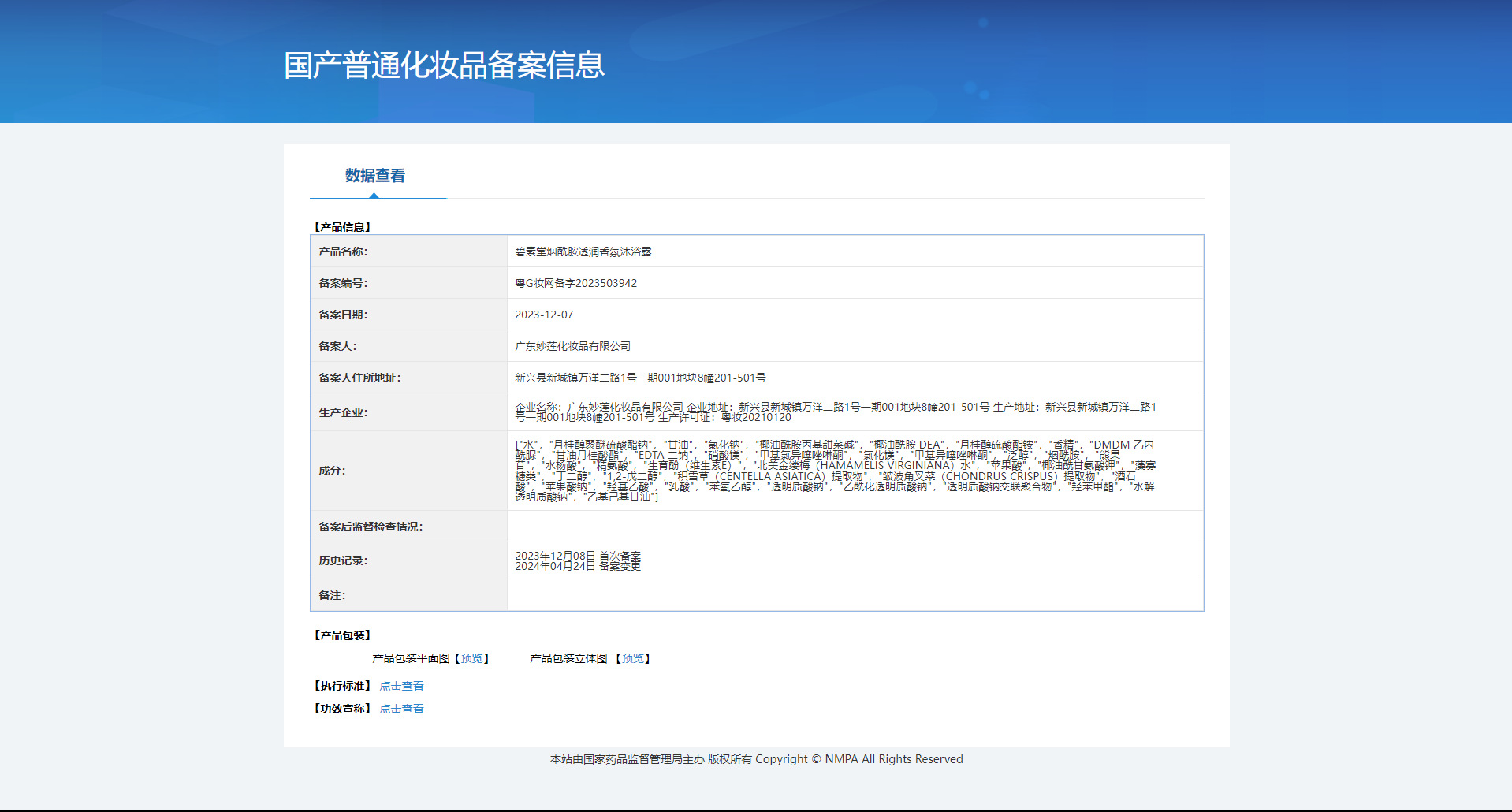The height and width of the screenshot is (812, 1512).
Task: Click the filing date 2023-12-07
Action: pyautogui.click(x=544, y=315)
